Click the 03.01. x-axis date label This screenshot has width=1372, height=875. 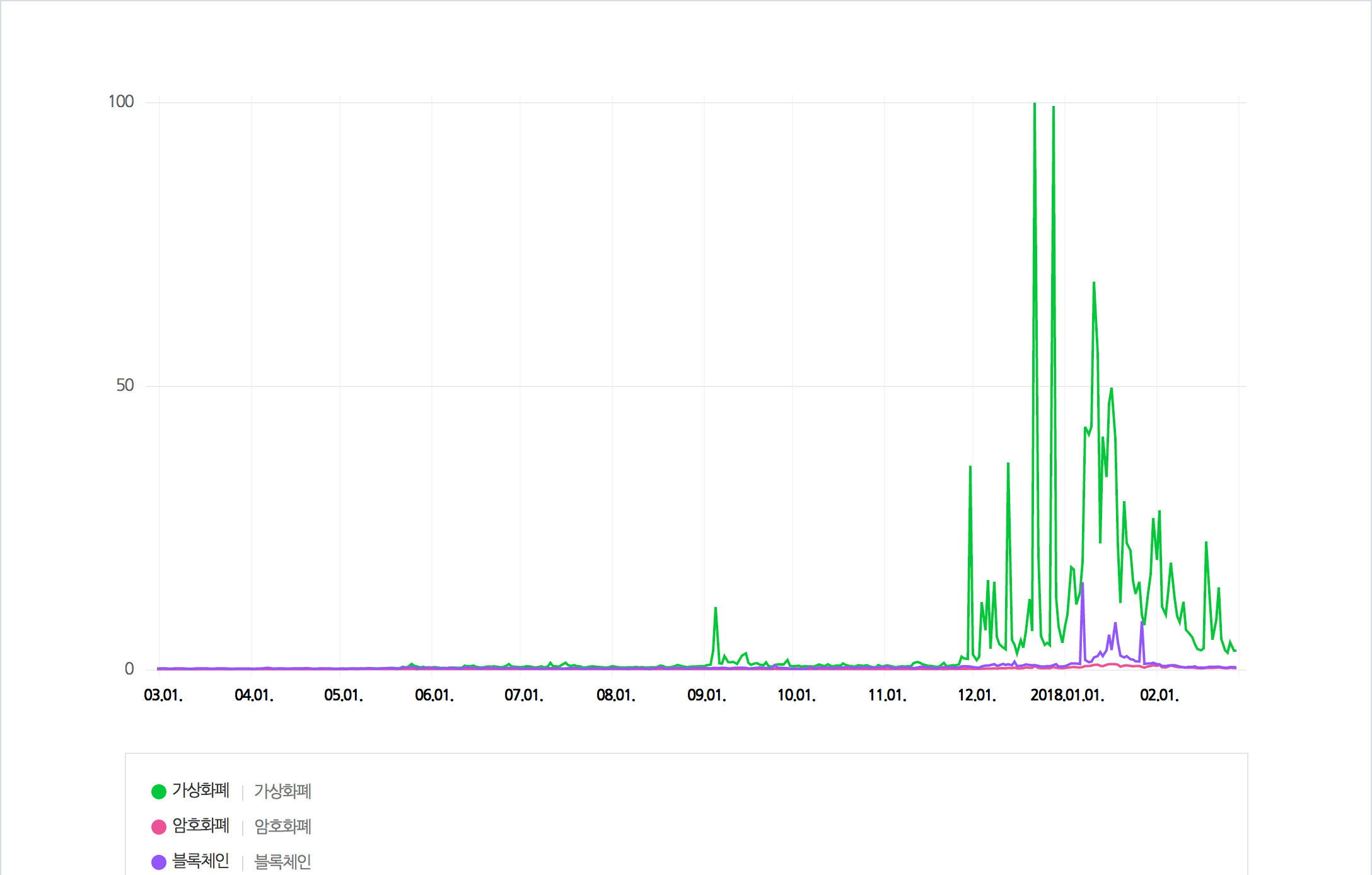pyautogui.click(x=163, y=695)
